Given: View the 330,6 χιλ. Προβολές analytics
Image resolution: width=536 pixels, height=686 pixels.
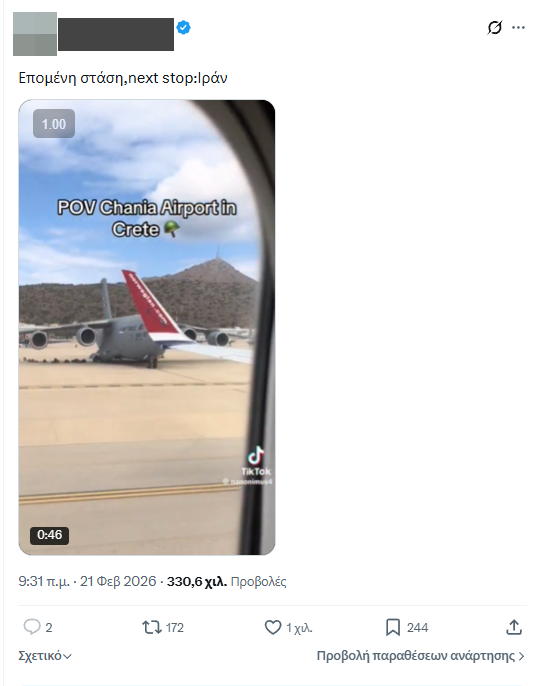Looking at the screenshot, I should coord(227,581).
